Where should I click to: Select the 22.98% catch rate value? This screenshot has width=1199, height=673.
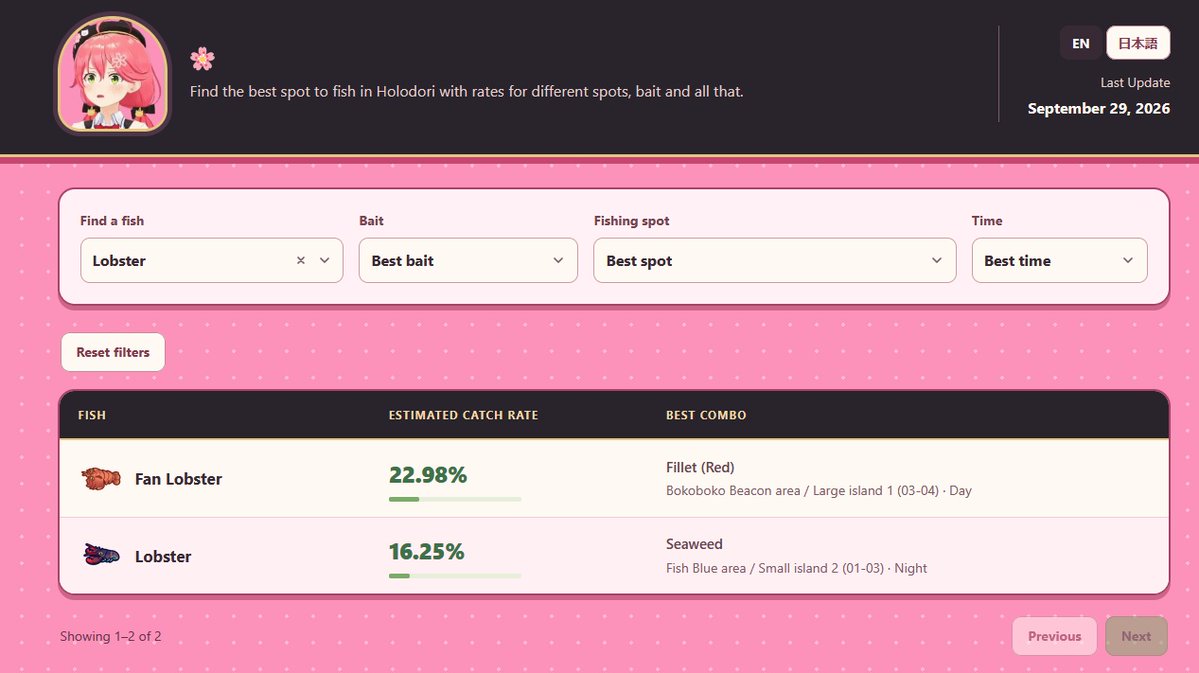427,475
